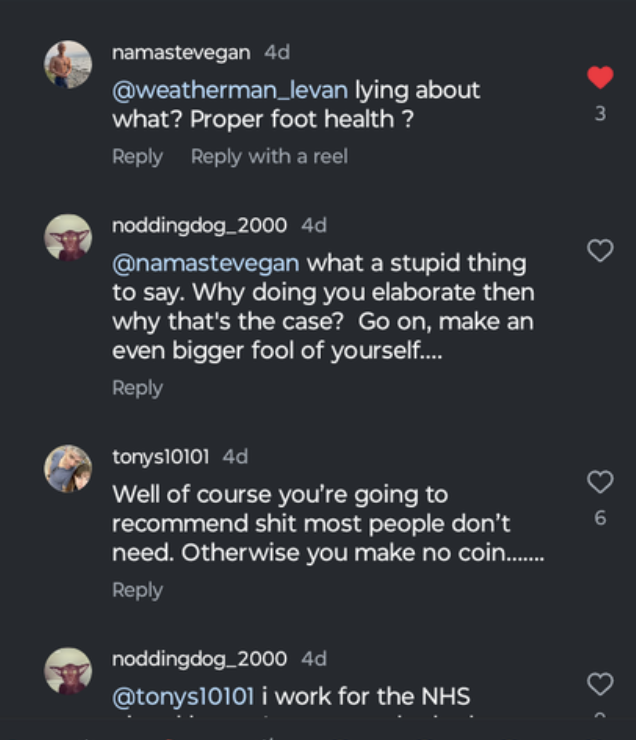Screen dimensions: 636x740
Task: Open the @namastevegan mention link
Action: point(205,263)
